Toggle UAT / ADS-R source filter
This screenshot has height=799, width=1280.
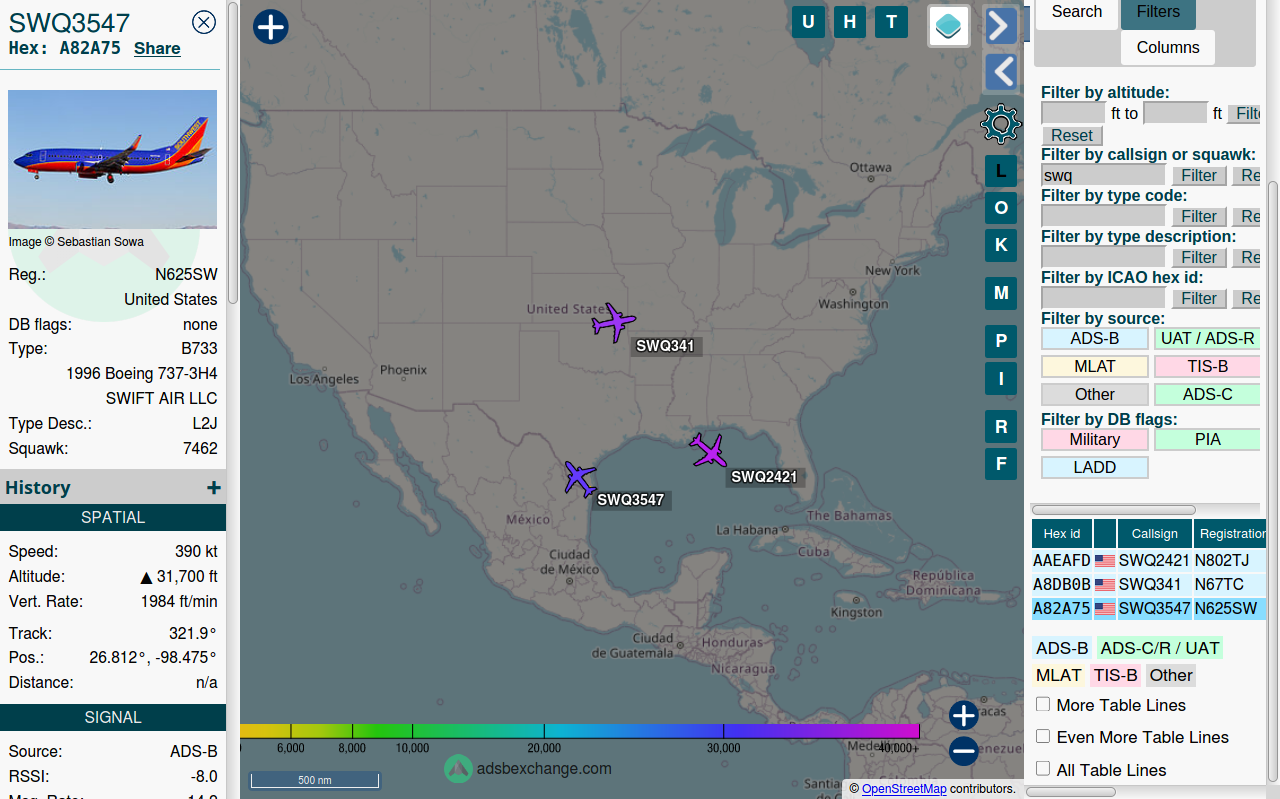[x=1207, y=339]
